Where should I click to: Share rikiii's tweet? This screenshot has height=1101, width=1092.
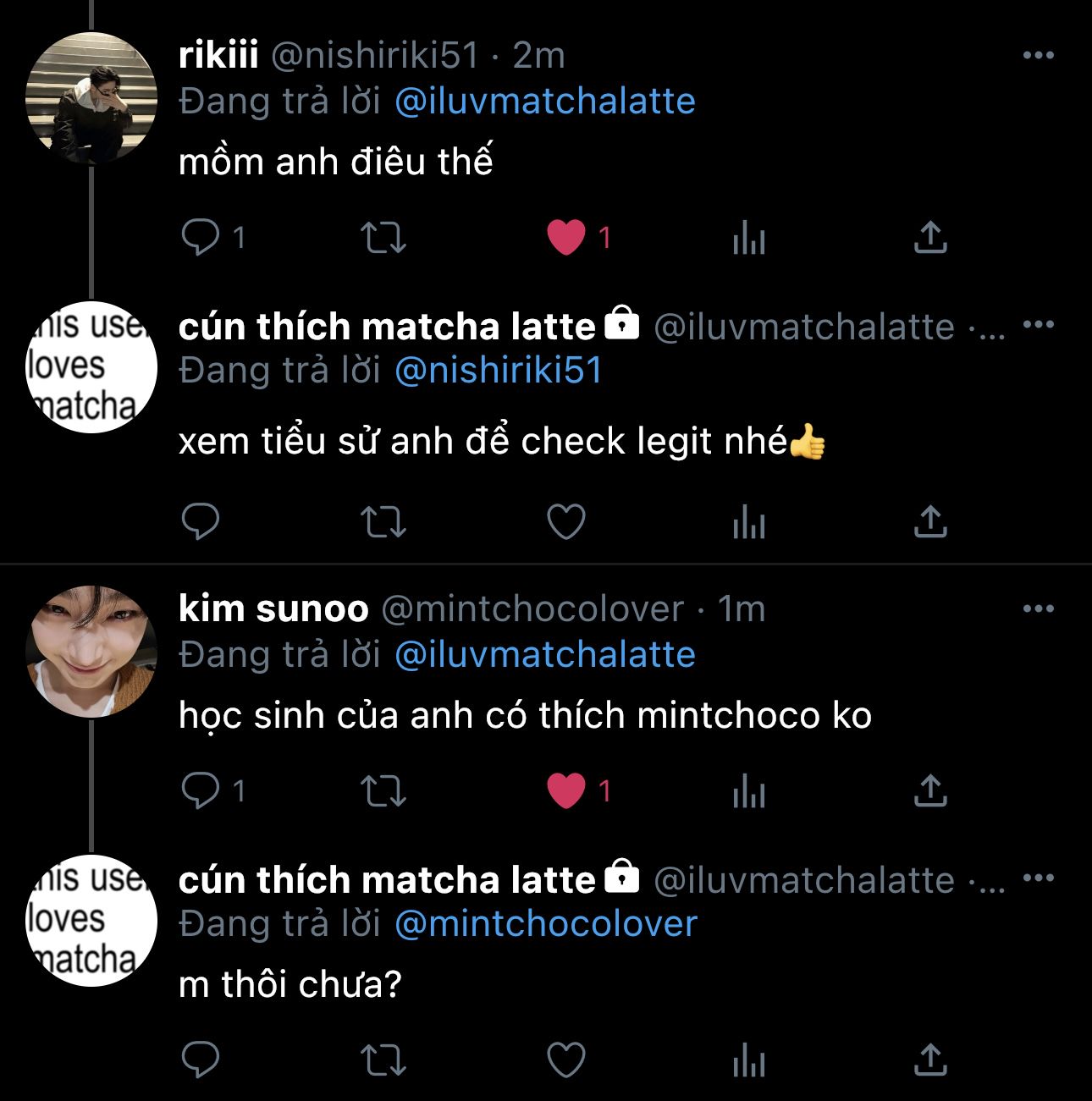929,238
